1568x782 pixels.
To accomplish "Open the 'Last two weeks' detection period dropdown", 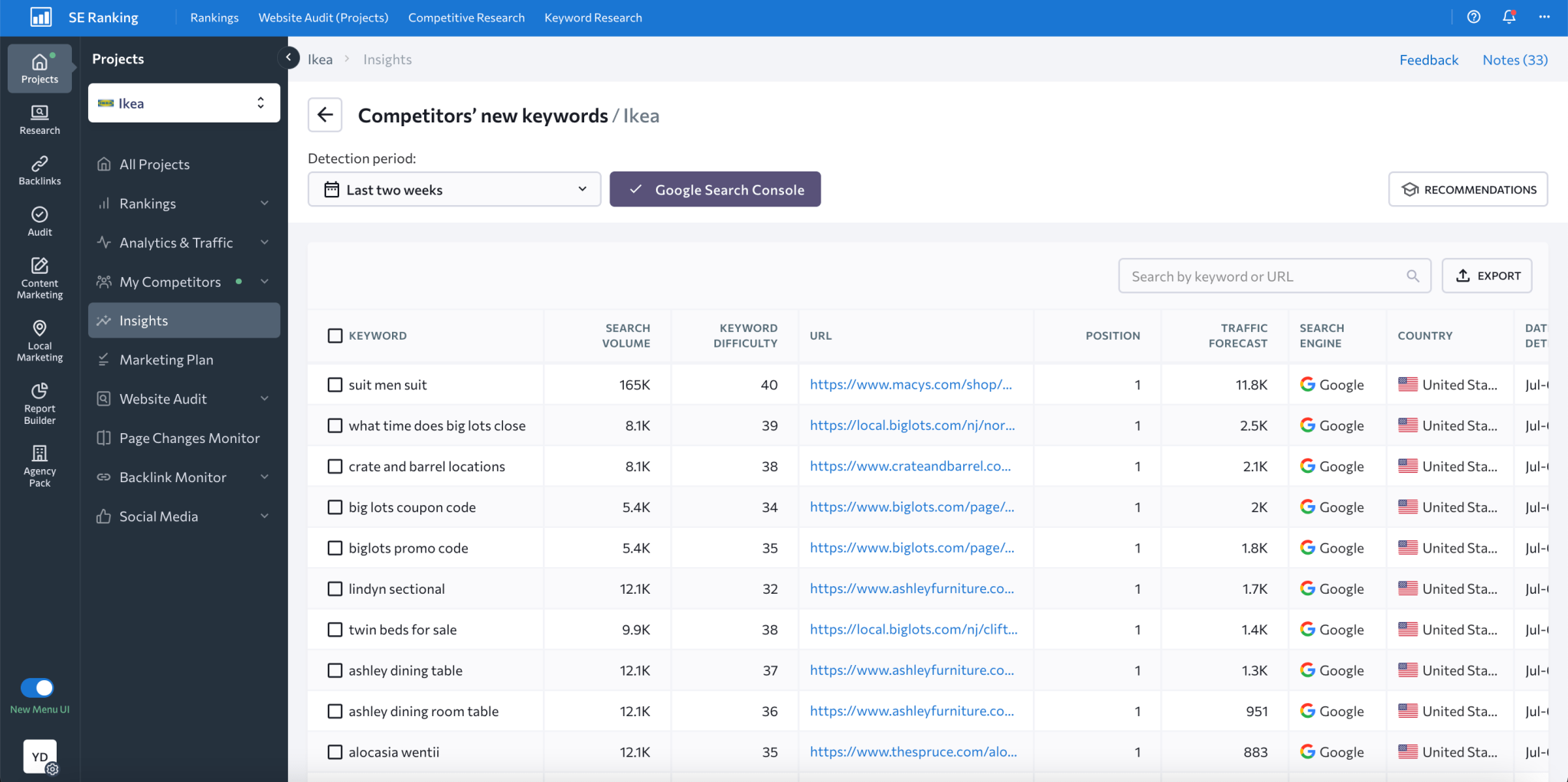I will 453,189.
